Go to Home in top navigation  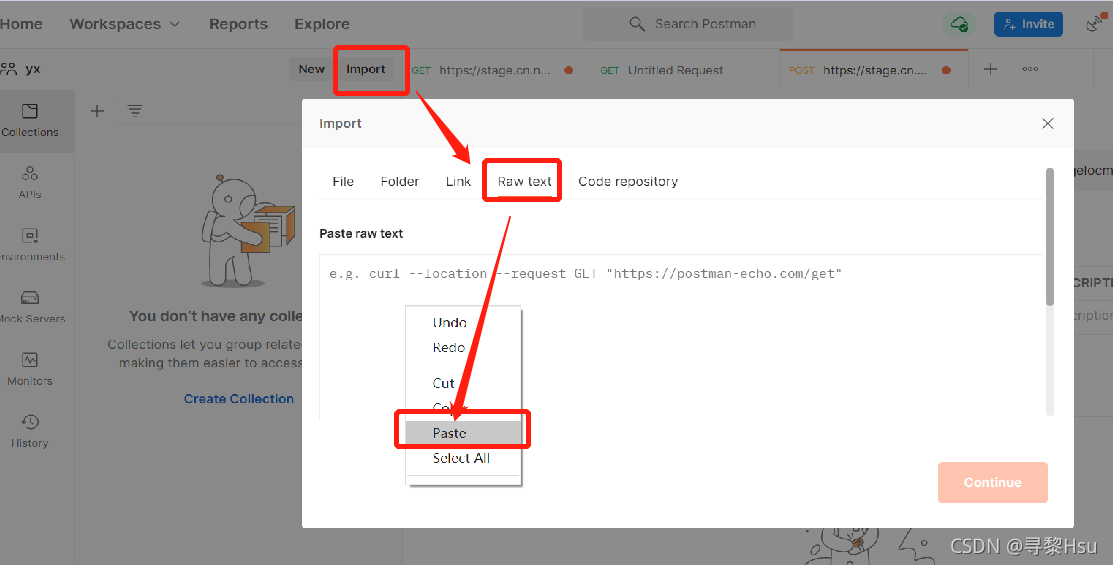click(x=21, y=24)
